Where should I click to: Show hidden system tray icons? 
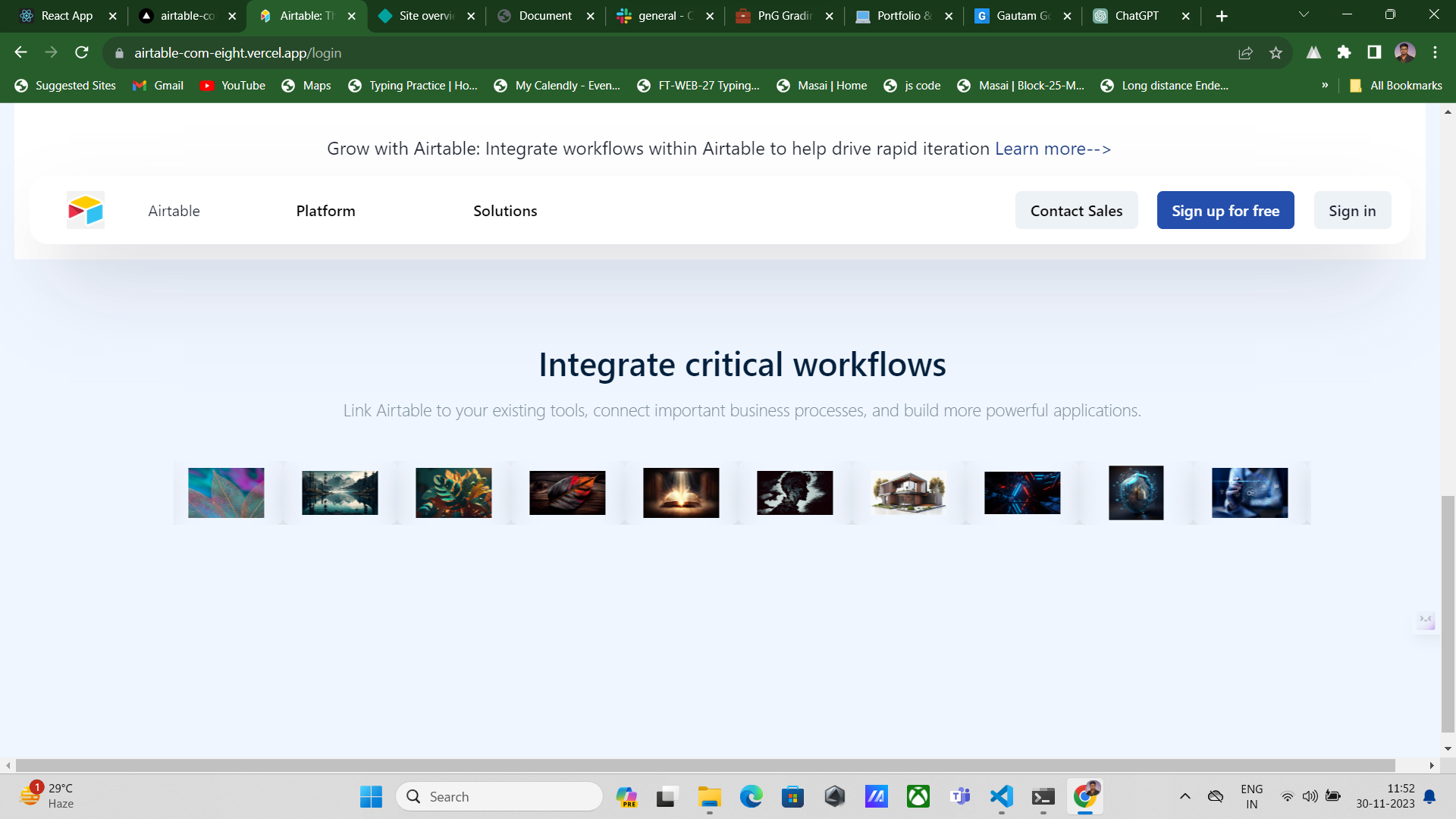(x=1185, y=796)
